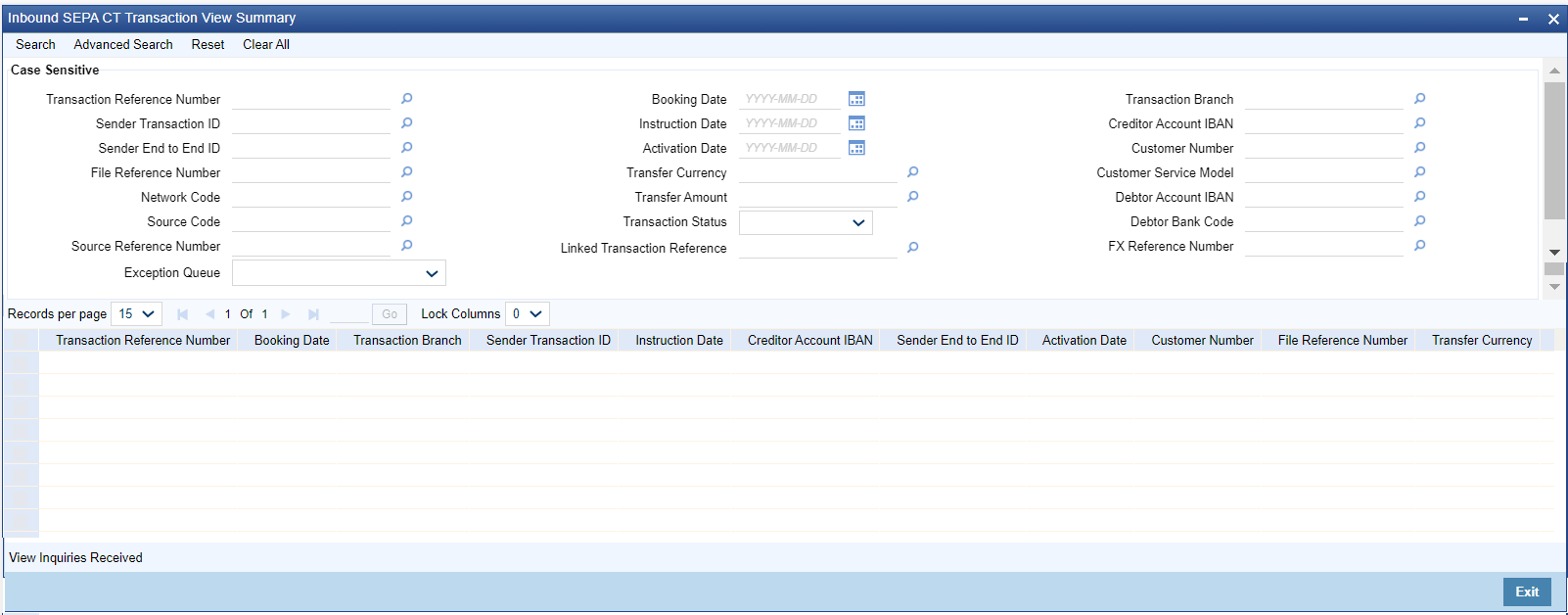1568x615 pixels.
Task: Click search panel scroll up arrow
Action: (x=1554, y=71)
